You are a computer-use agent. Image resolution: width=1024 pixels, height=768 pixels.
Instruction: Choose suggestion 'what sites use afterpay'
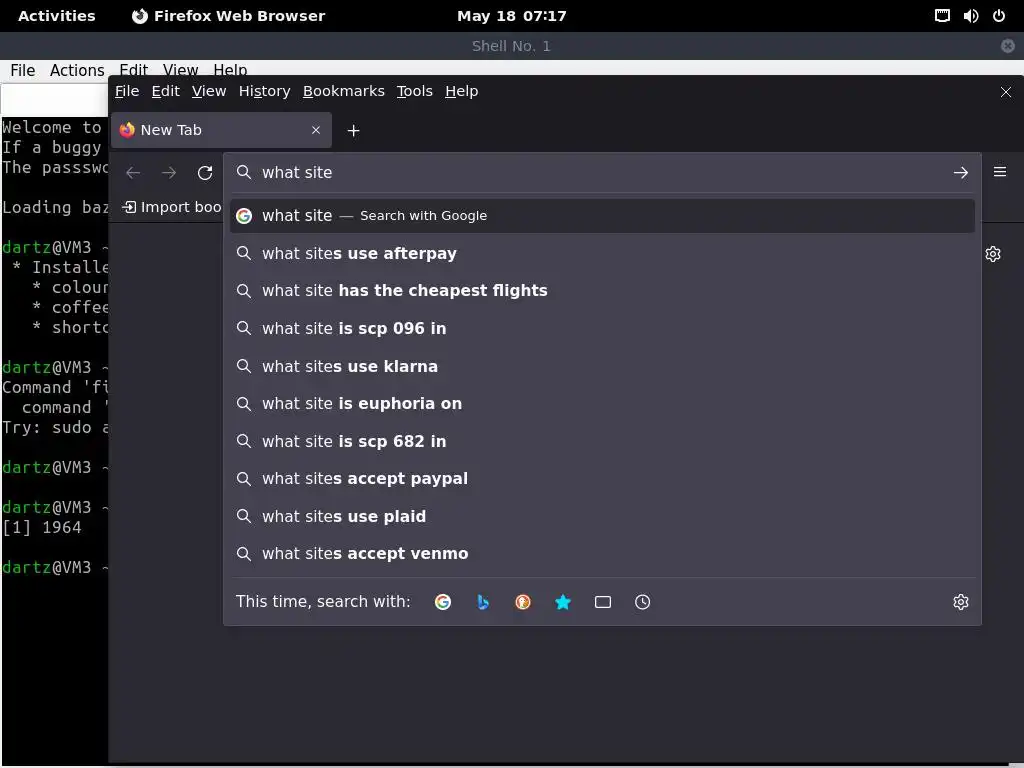tap(602, 253)
